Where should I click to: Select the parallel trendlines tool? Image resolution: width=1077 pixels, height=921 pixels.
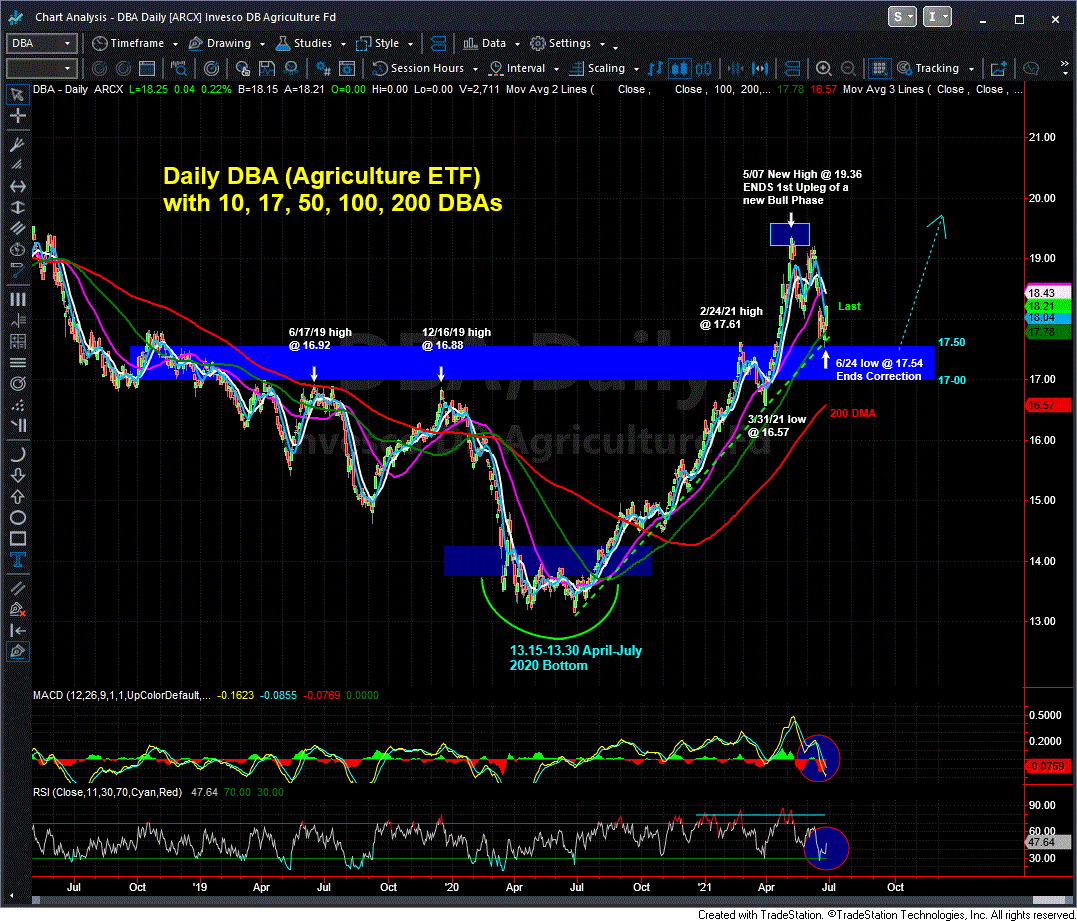point(18,587)
